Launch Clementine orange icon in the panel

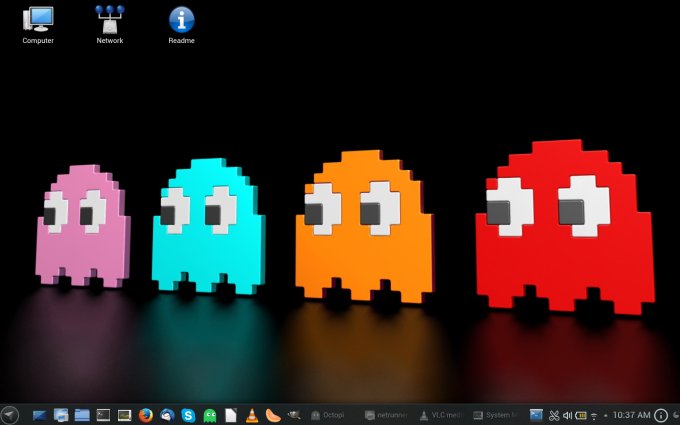point(273,415)
